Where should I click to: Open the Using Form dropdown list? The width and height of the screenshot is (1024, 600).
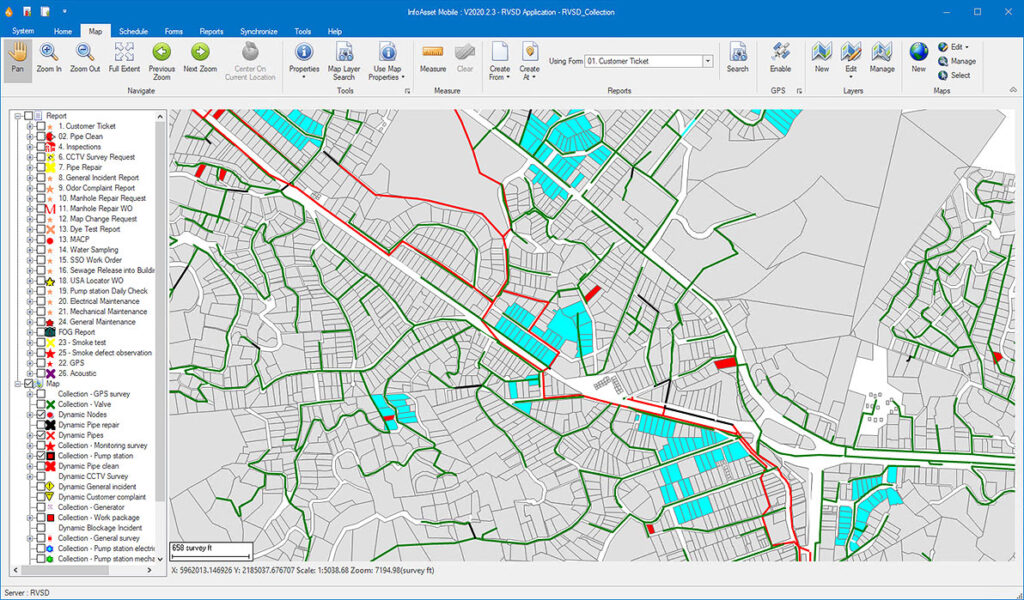708,61
